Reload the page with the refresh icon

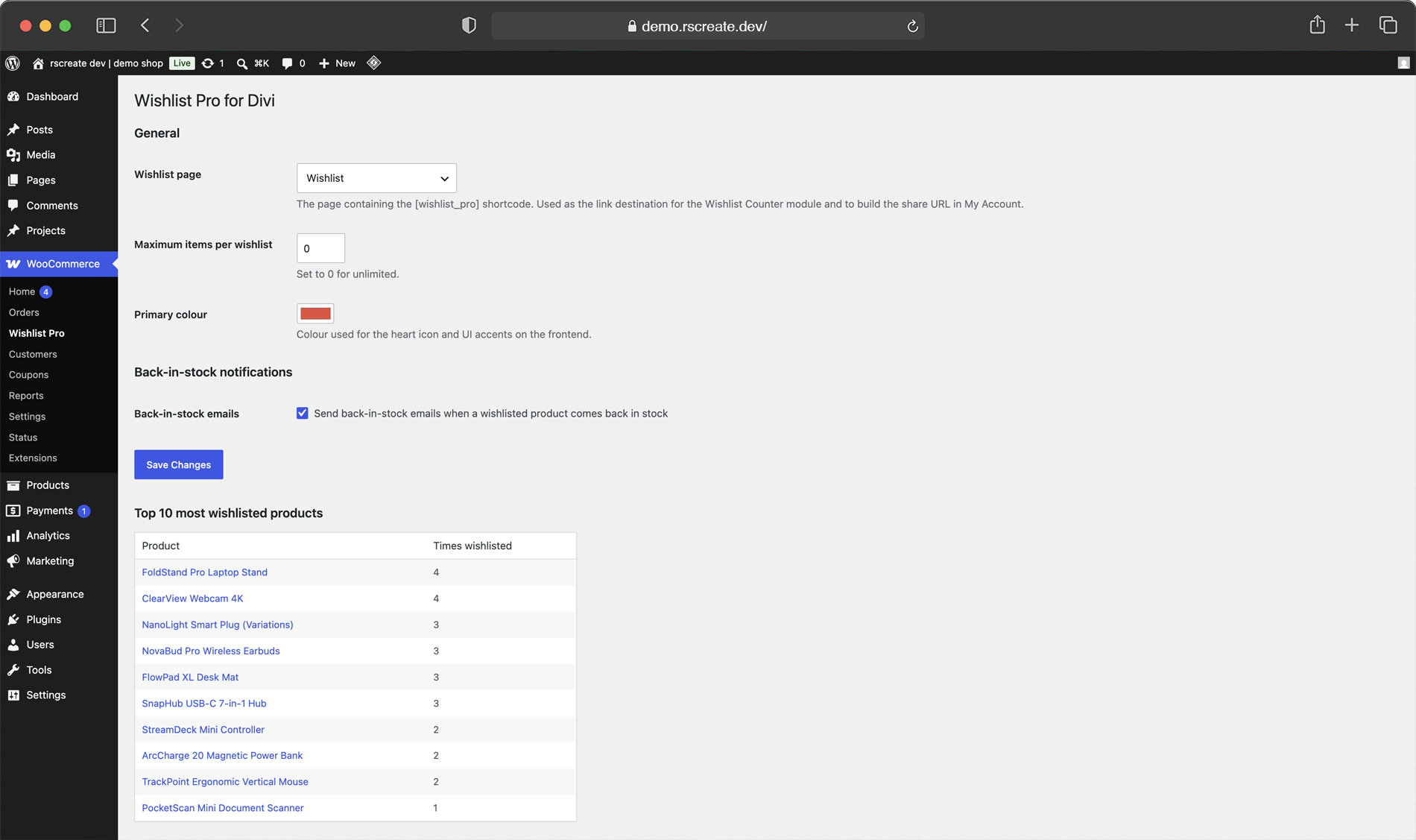click(912, 26)
